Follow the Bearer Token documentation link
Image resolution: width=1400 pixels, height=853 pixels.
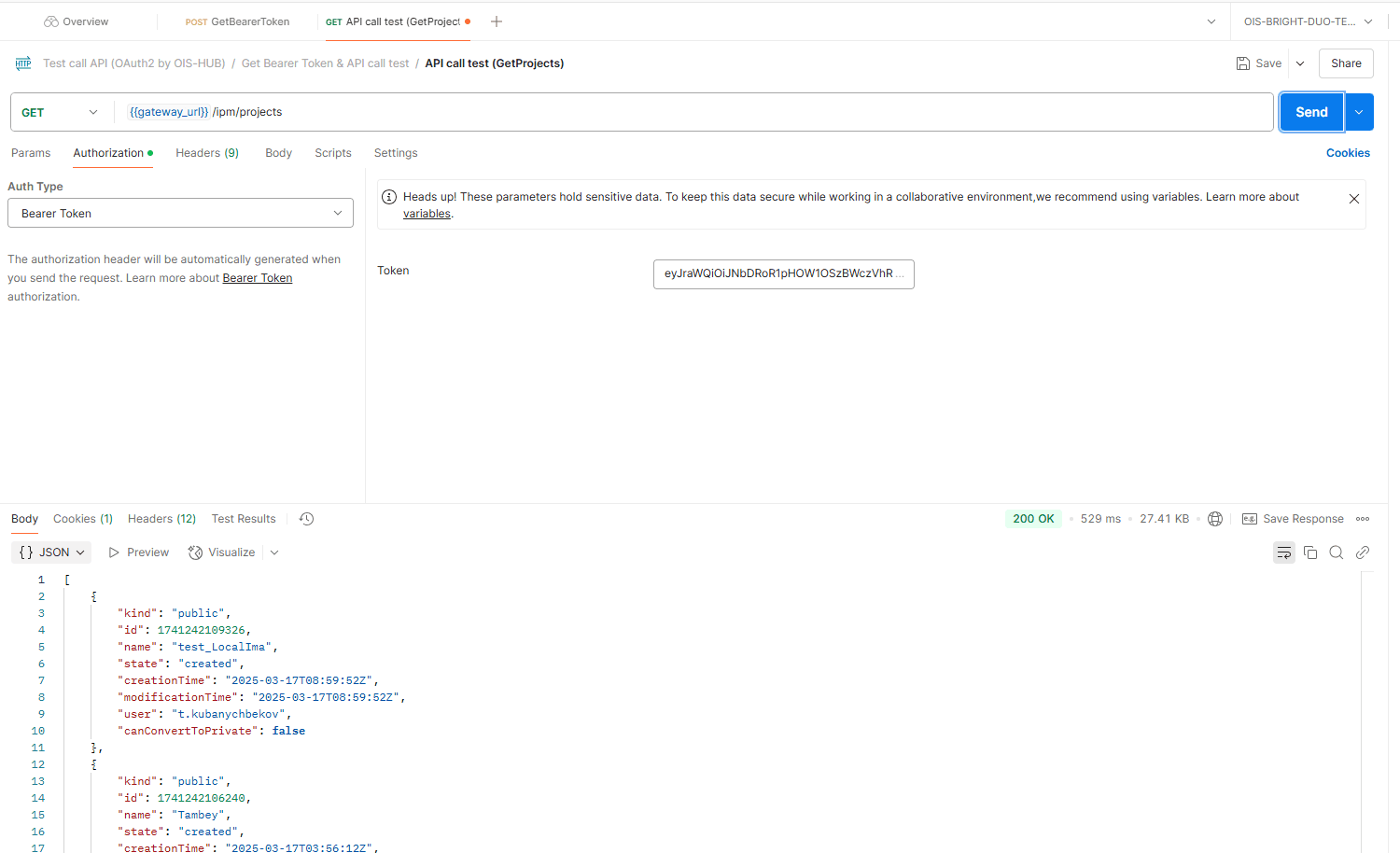pos(258,278)
